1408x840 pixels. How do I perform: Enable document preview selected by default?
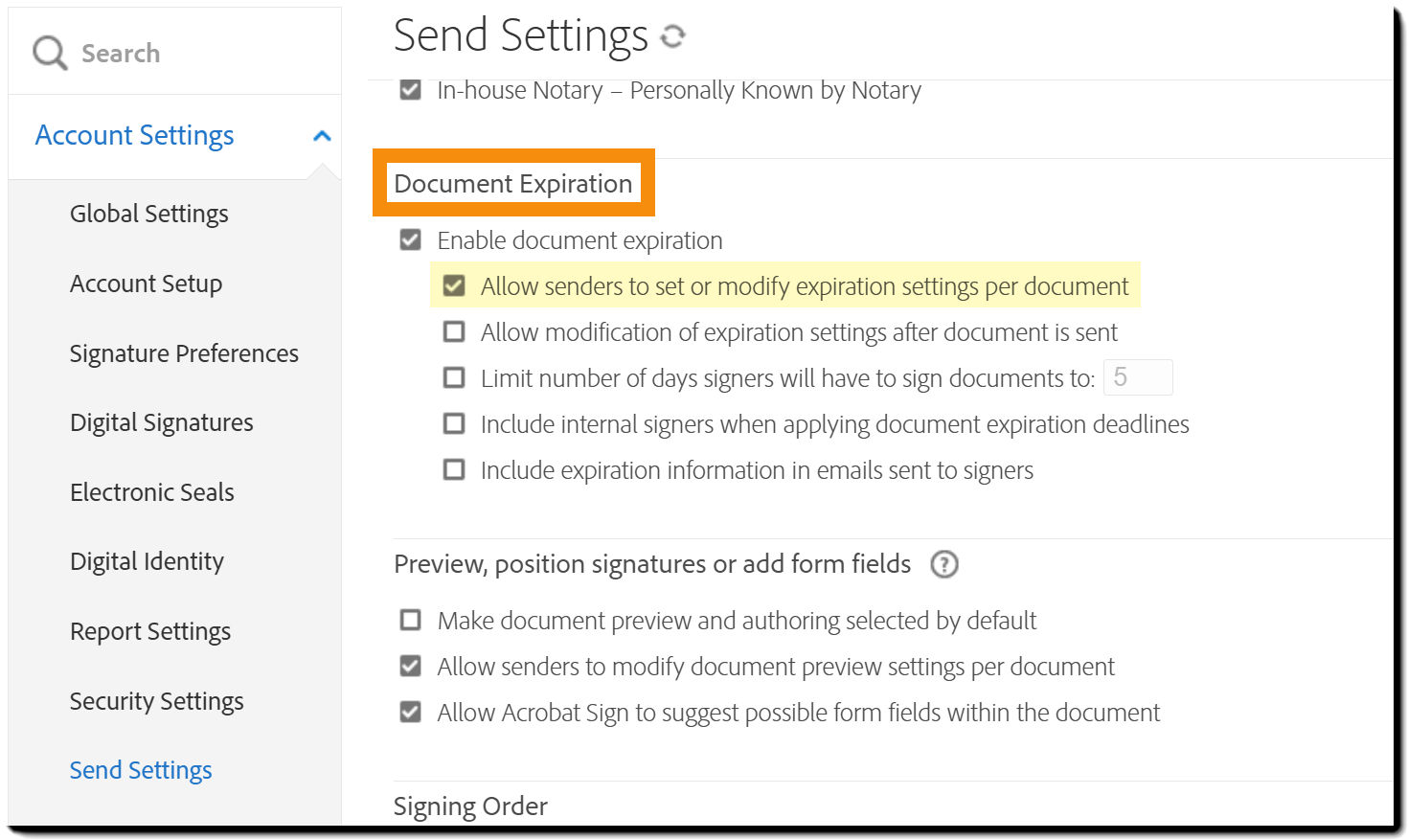(x=410, y=620)
